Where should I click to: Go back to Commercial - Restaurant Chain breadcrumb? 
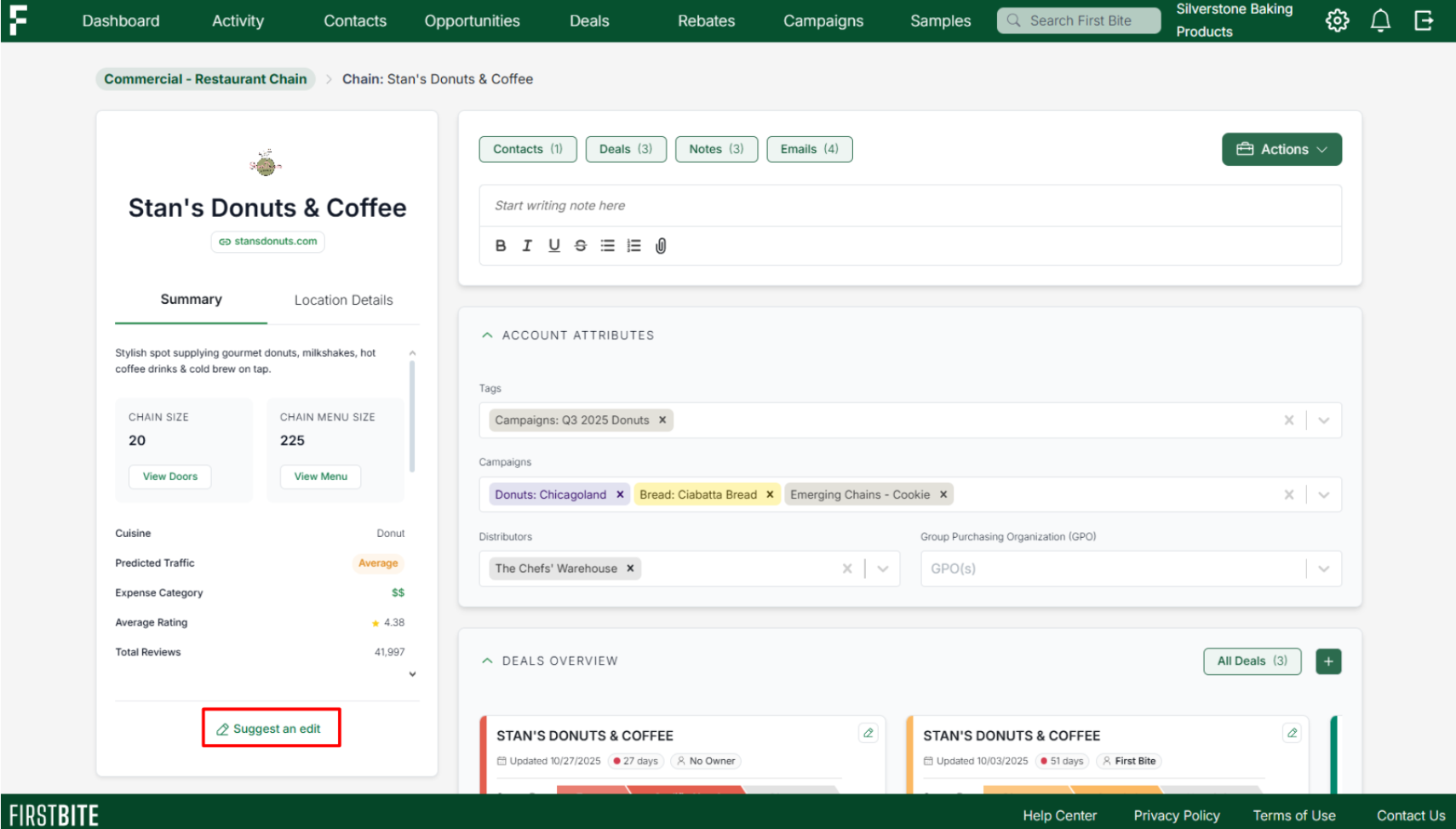tap(205, 79)
